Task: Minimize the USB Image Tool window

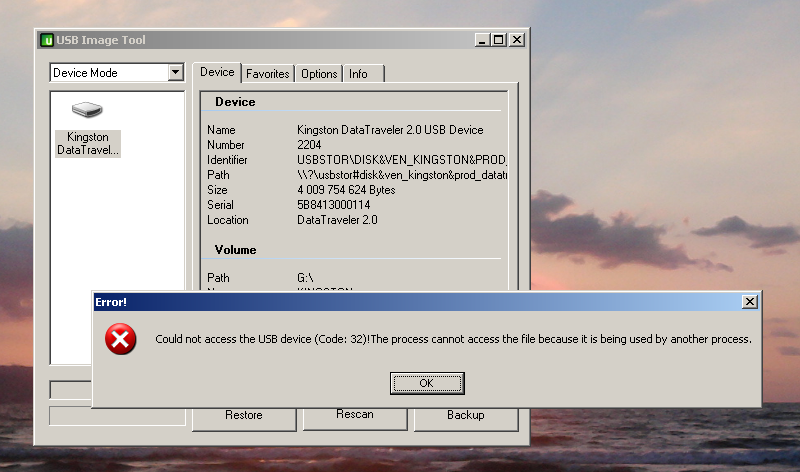Action: point(482,40)
